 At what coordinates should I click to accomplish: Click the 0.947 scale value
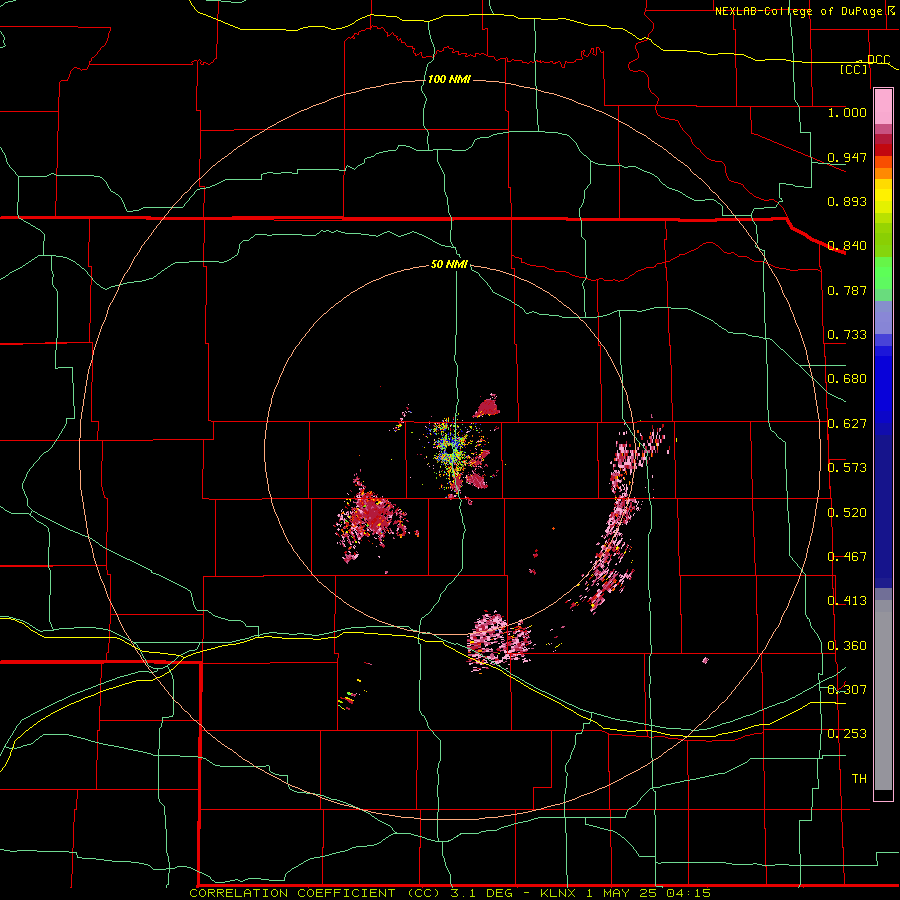pyautogui.click(x=847, y=157)
